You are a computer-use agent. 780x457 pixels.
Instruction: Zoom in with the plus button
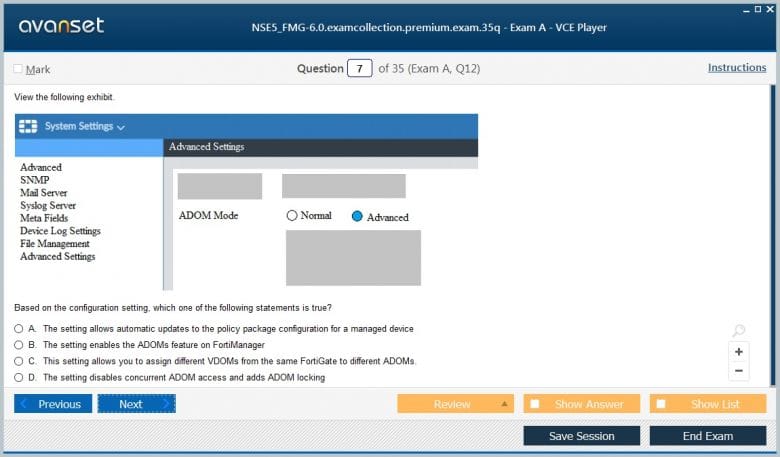click(x=739, y=352)
